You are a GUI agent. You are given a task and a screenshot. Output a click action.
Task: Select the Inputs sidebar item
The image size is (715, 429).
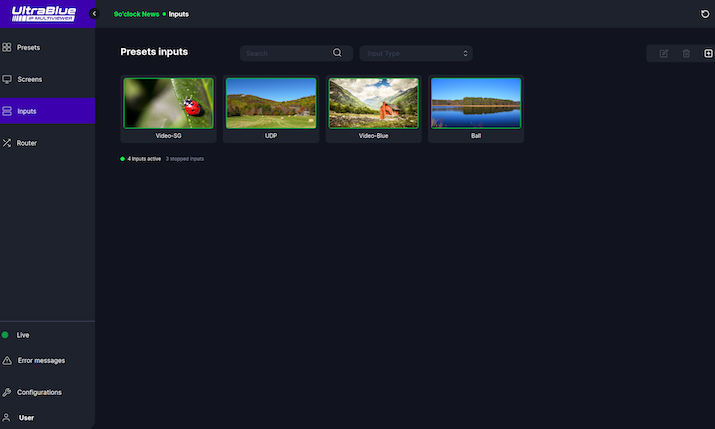(27, 111)
